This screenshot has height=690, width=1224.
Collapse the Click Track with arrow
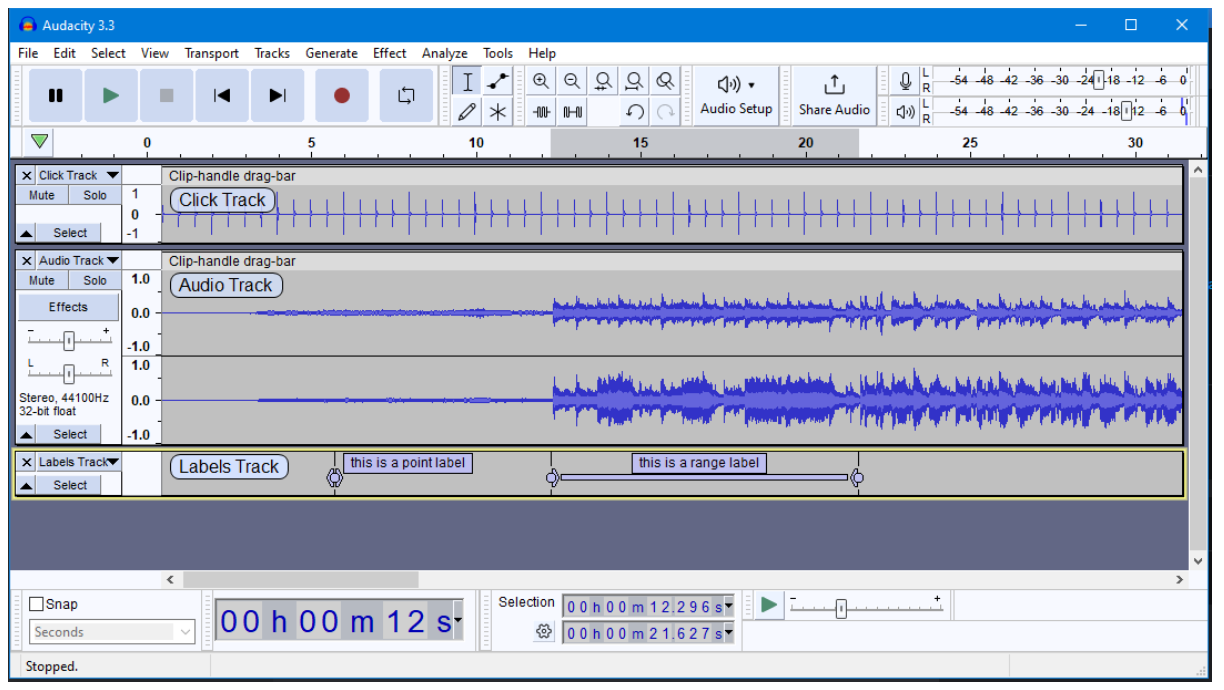click(x=27, y=233)
